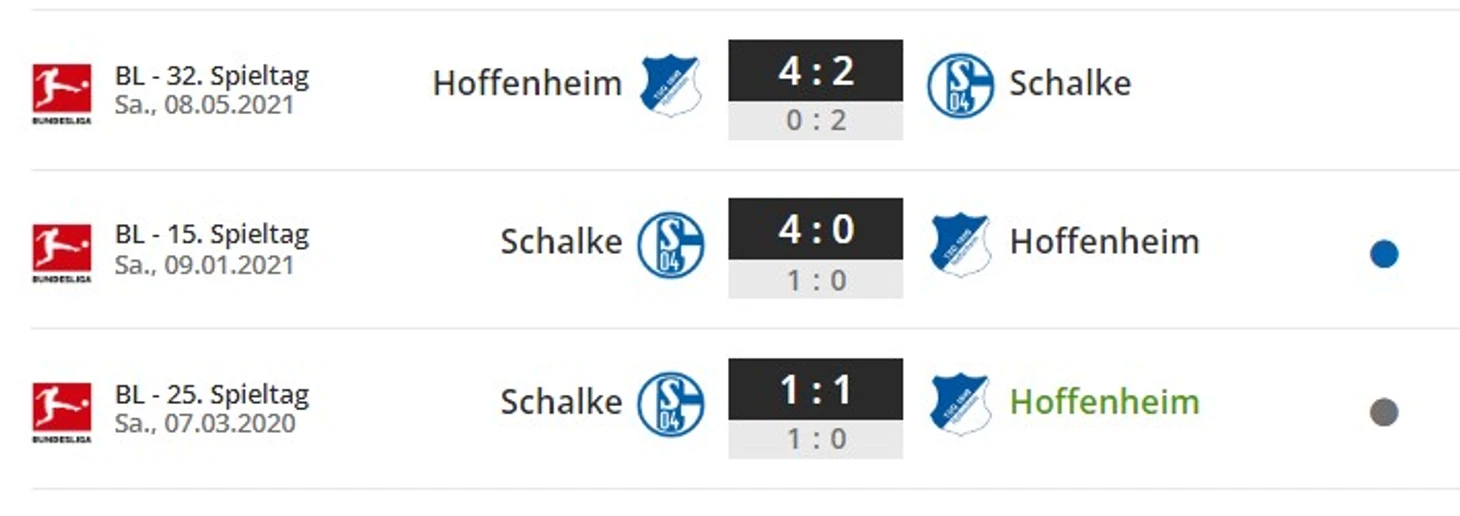Click Schalke crest in 25. Spieltag row
Viewport: 1460px width, 516px height.
pyautogui.click(x=670, y=404)
